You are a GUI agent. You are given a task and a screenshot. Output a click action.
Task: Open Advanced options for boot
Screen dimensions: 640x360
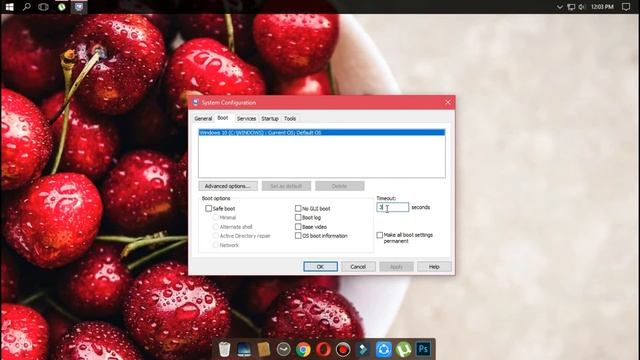(228, 186)
